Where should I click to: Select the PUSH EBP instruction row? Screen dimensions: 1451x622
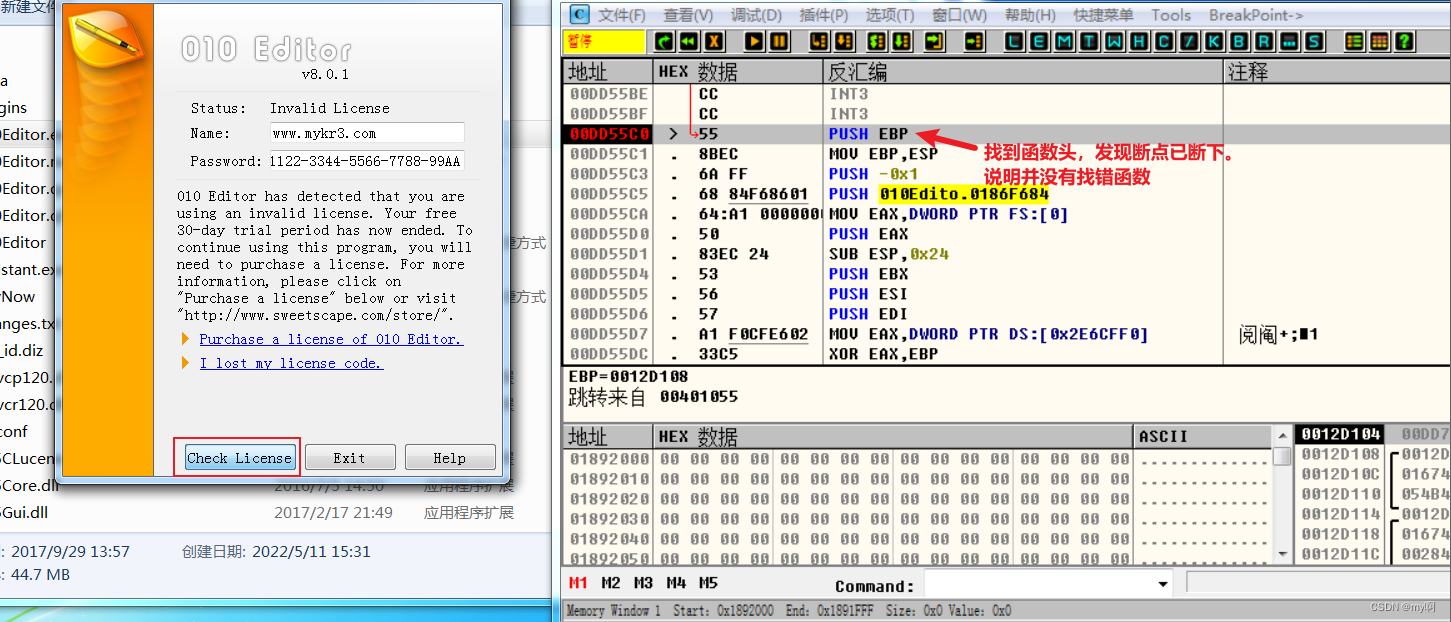coord(1007,134)
